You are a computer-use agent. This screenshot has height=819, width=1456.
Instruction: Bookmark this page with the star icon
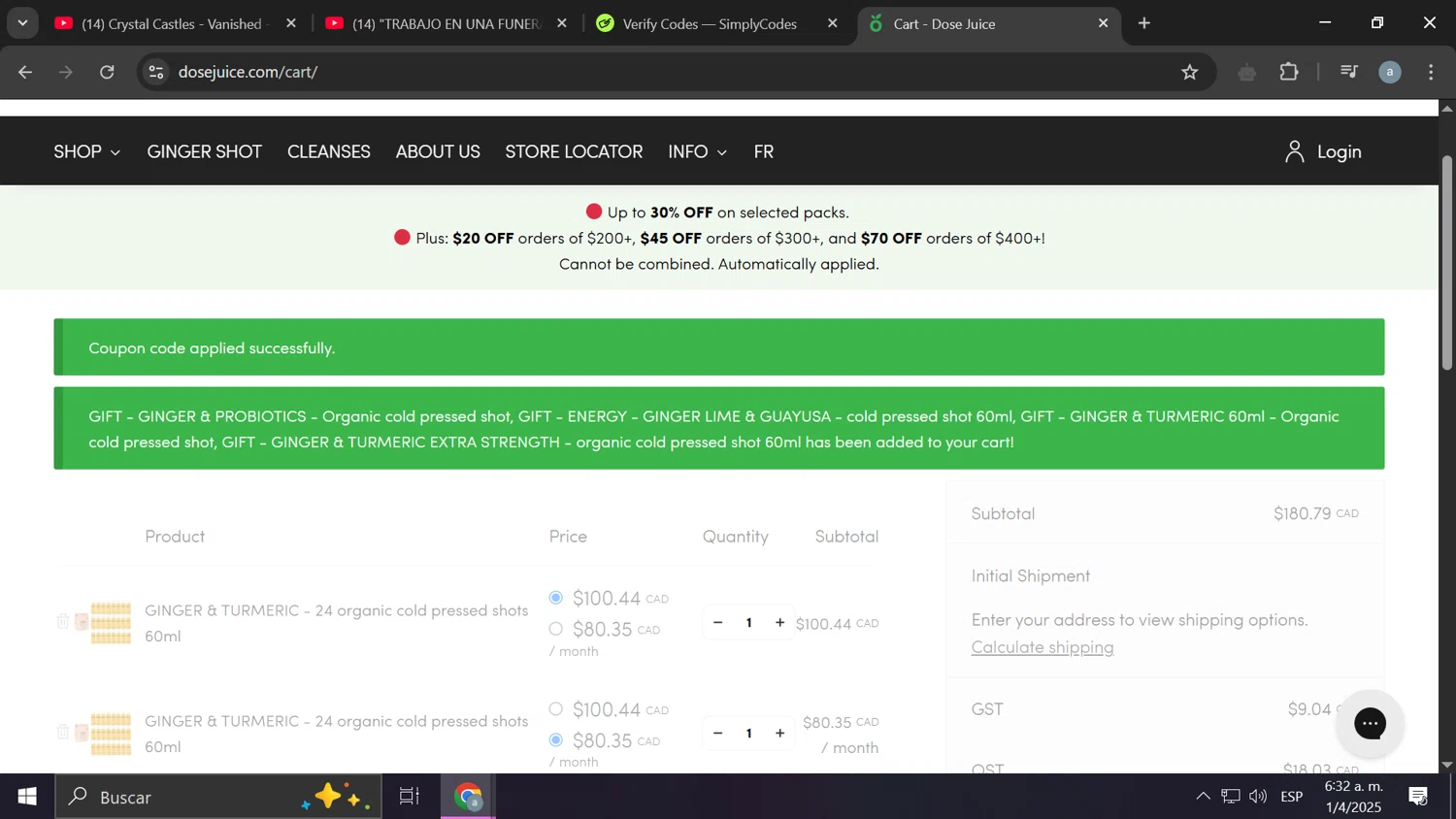coord(1190,72)
